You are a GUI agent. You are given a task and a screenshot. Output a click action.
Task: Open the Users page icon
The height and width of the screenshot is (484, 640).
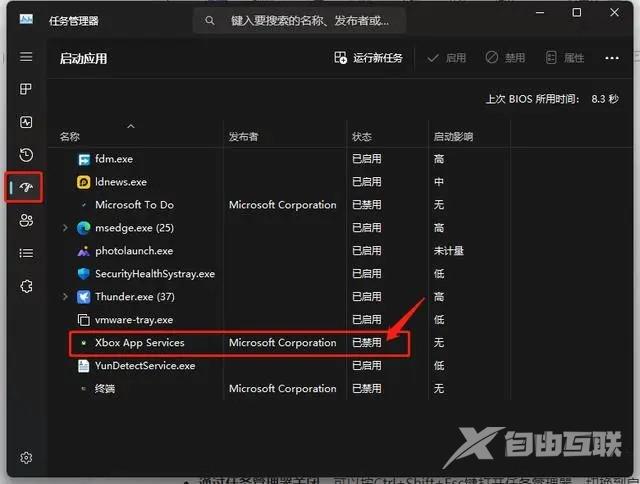(26, 220)
